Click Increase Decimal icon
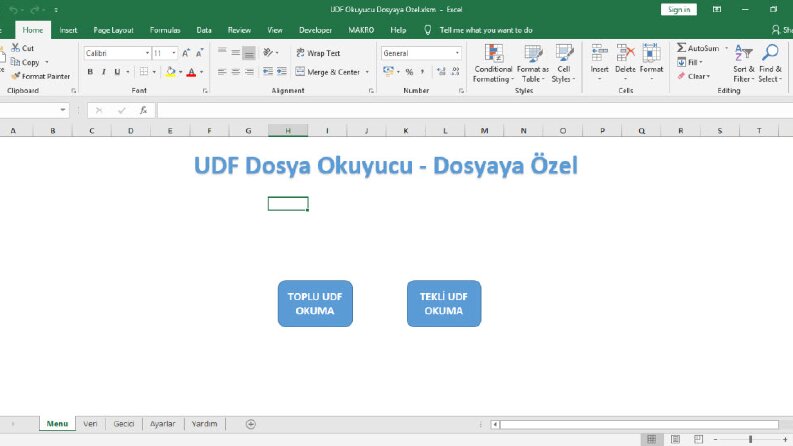Image resolution: width=793 pixels, height=446 pixels. (x=442, y=72)
